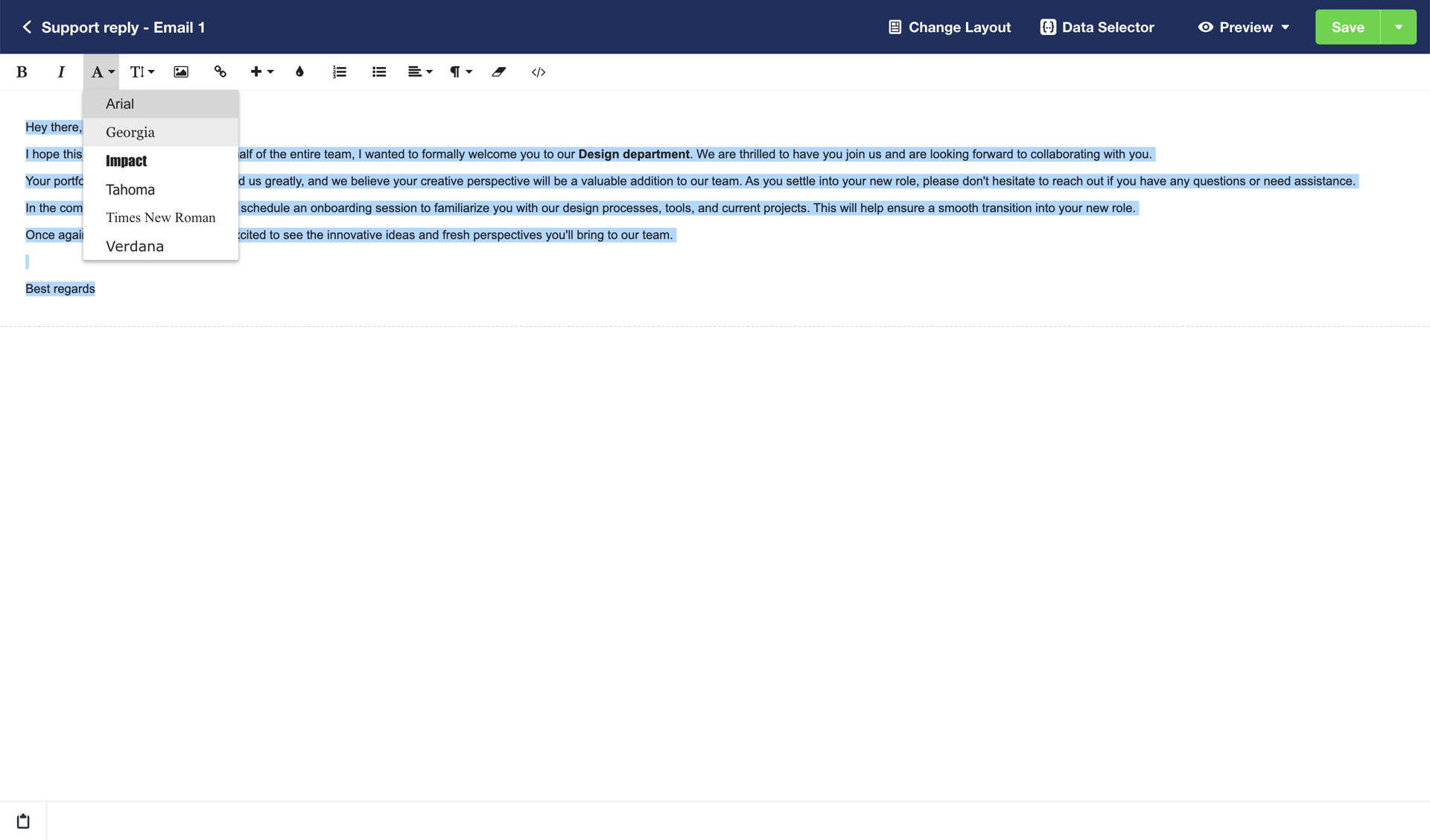The height and width of the screenshot is (840, 1430).
Task: Insert an unordered bullet list
Action: (379, 72)
